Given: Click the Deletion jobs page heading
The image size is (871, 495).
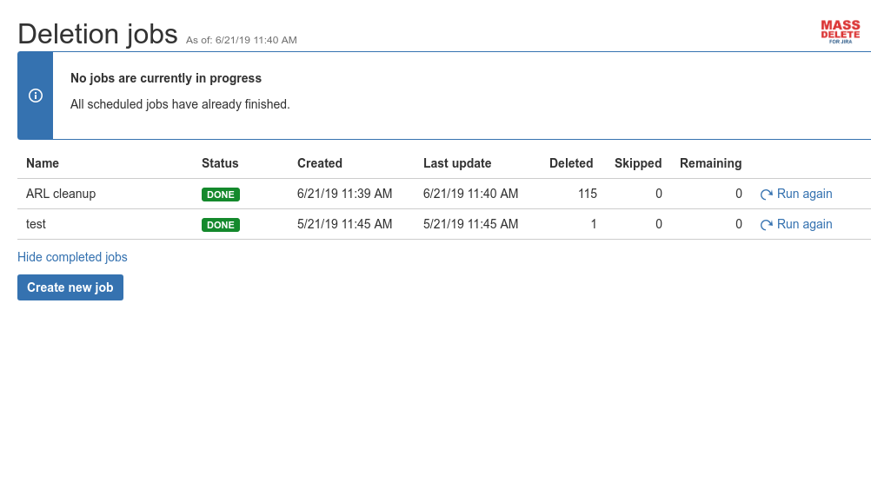Looking at the screenshot, I should [97, 34].
